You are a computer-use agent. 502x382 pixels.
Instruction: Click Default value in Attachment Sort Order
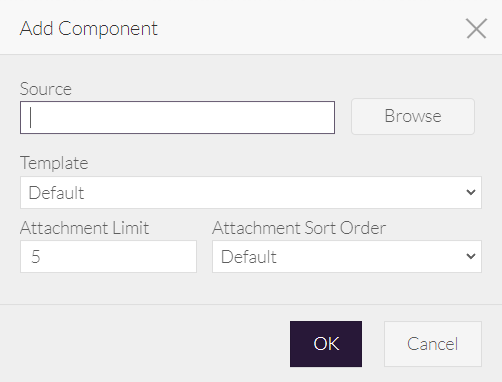(249, 257)
